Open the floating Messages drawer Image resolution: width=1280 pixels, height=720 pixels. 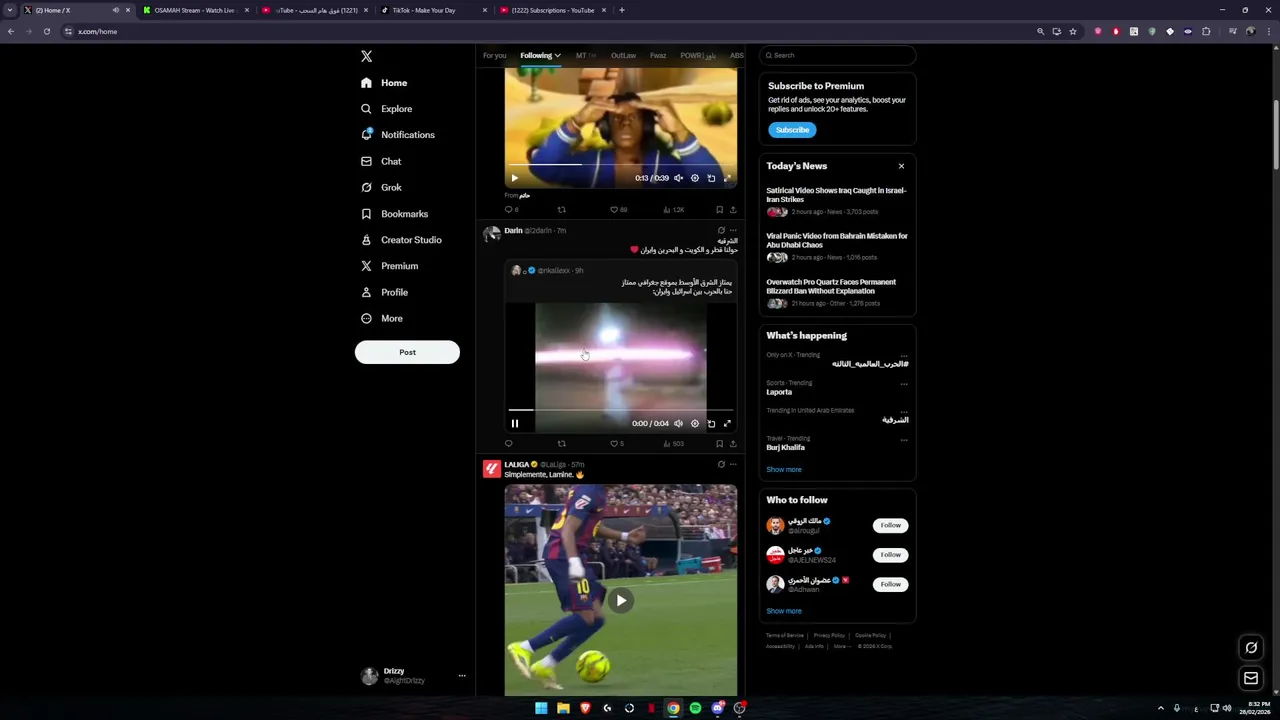(1251, 679)
